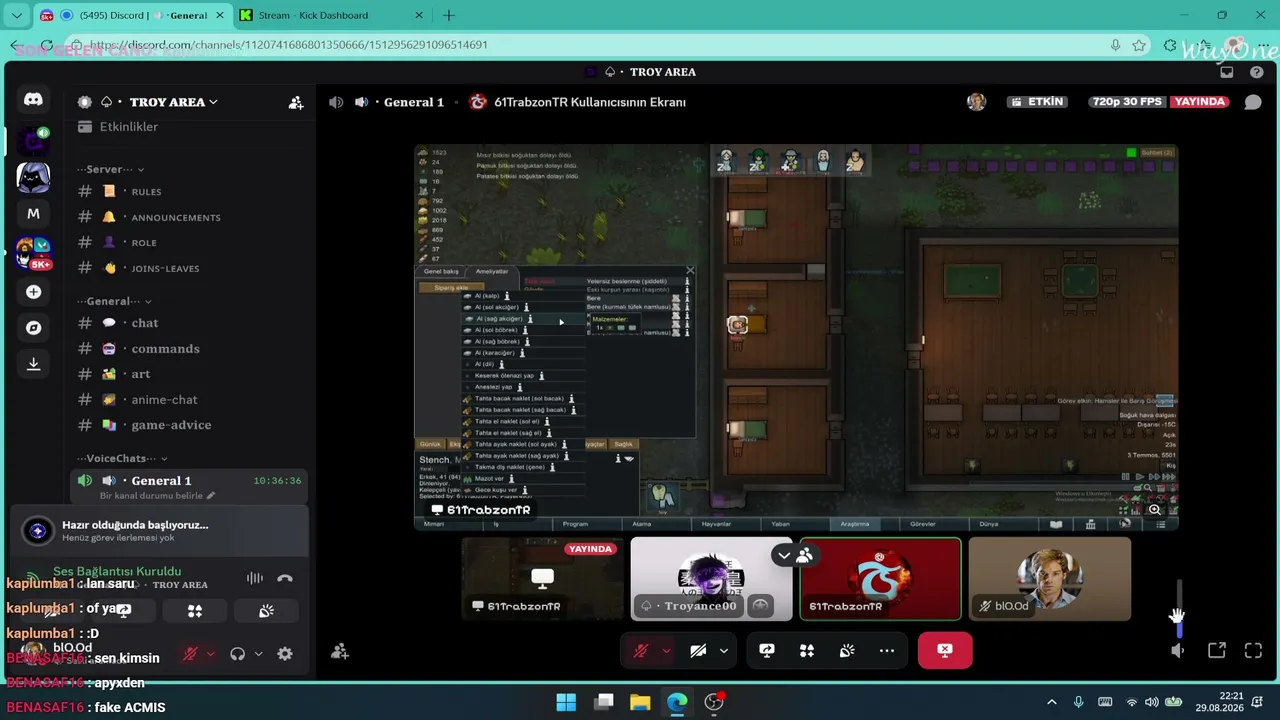Open camera options arrow in call controls
This screenshot has width=1280, height=720.
click(x=723, y=651)
